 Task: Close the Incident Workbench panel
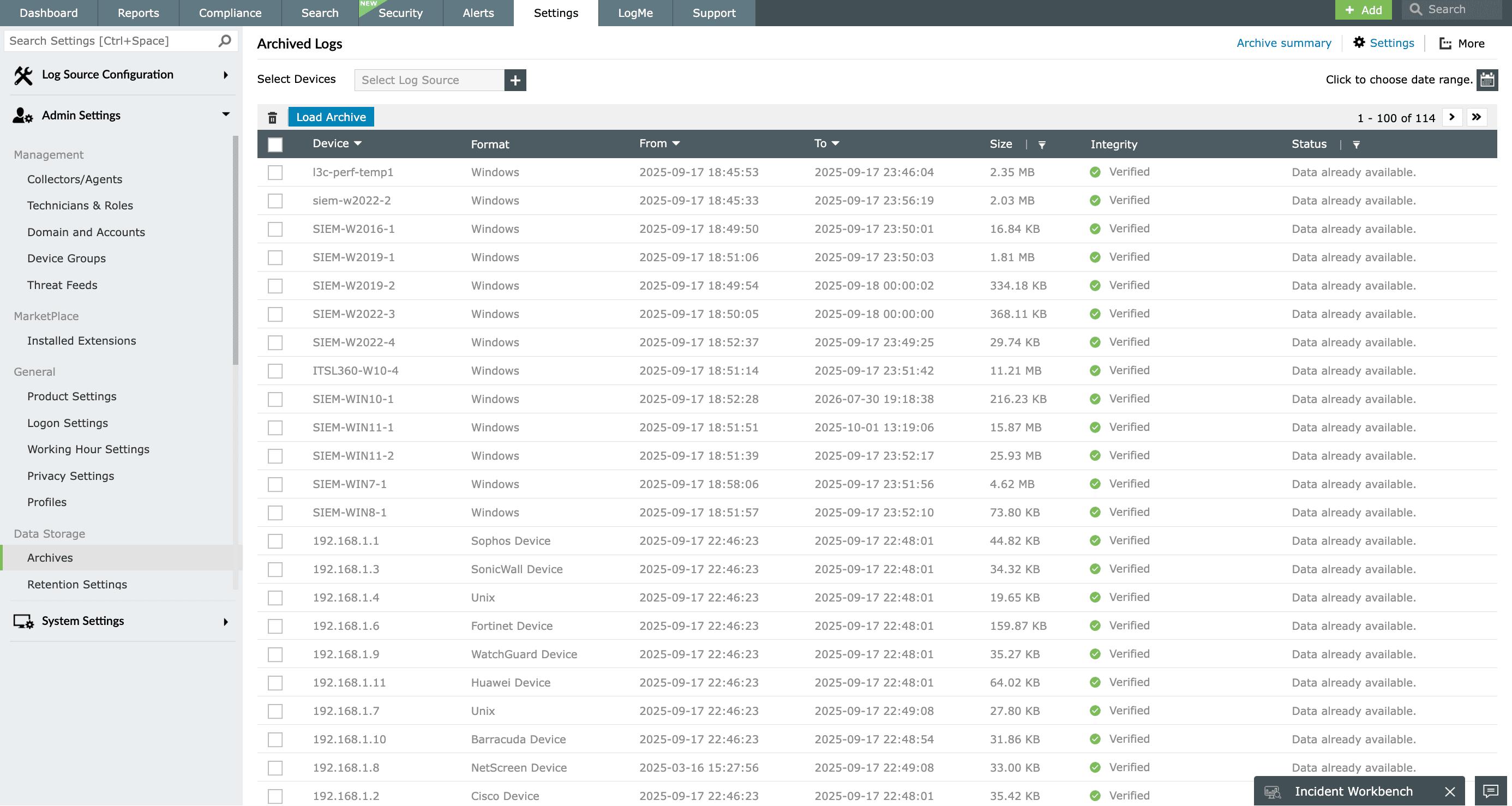(x=1449, y=791)
